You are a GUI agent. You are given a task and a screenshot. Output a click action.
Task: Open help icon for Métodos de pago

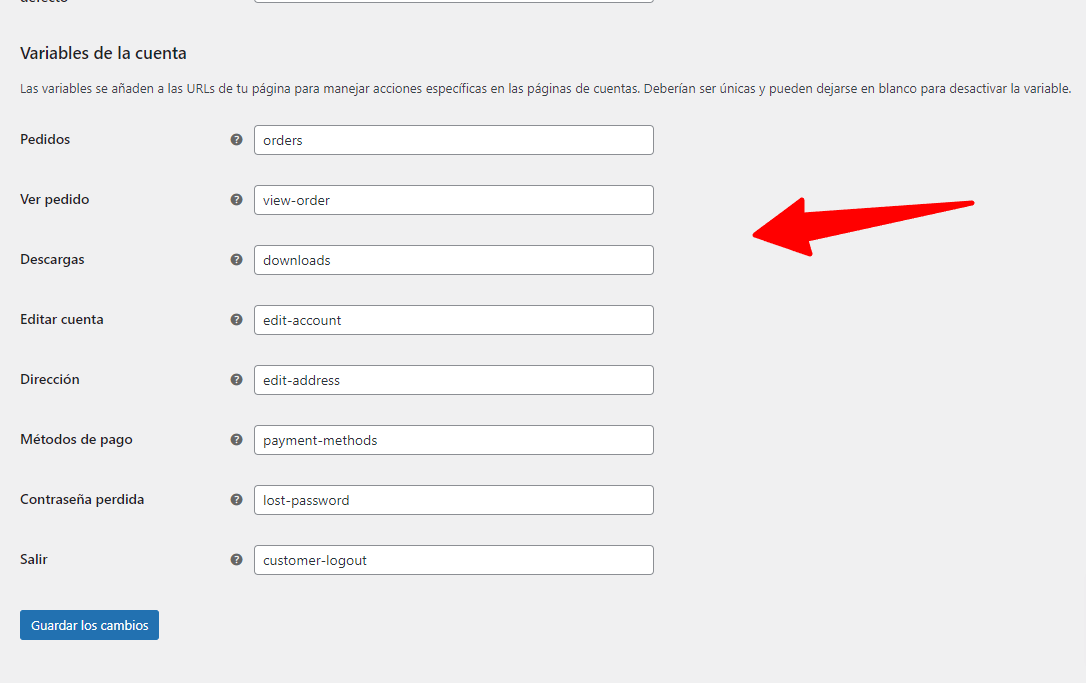point(236,440)
